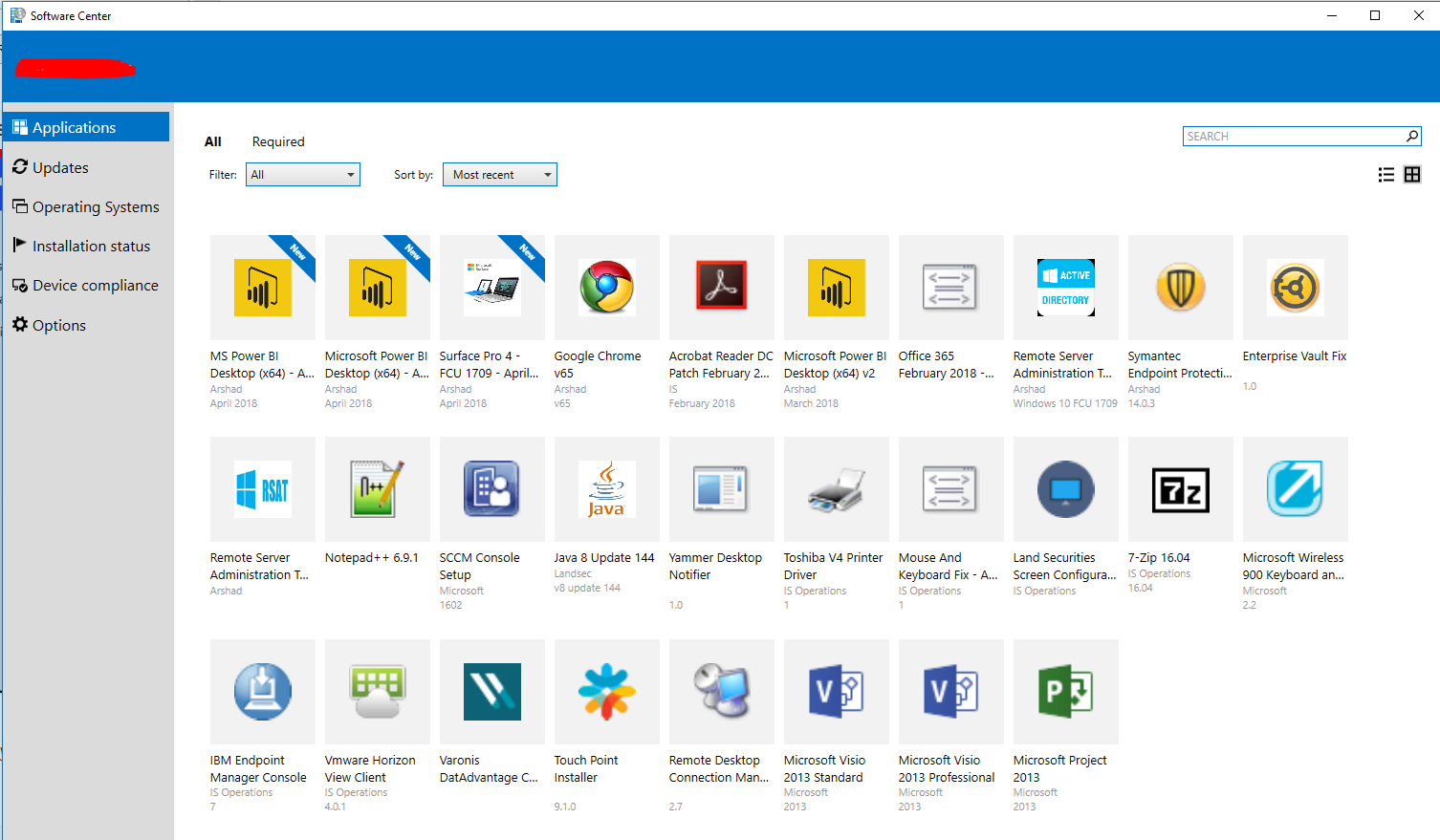Open the Touch Point Installer icon
This screenshot has width=1440, height=840.
click(607, 692)
